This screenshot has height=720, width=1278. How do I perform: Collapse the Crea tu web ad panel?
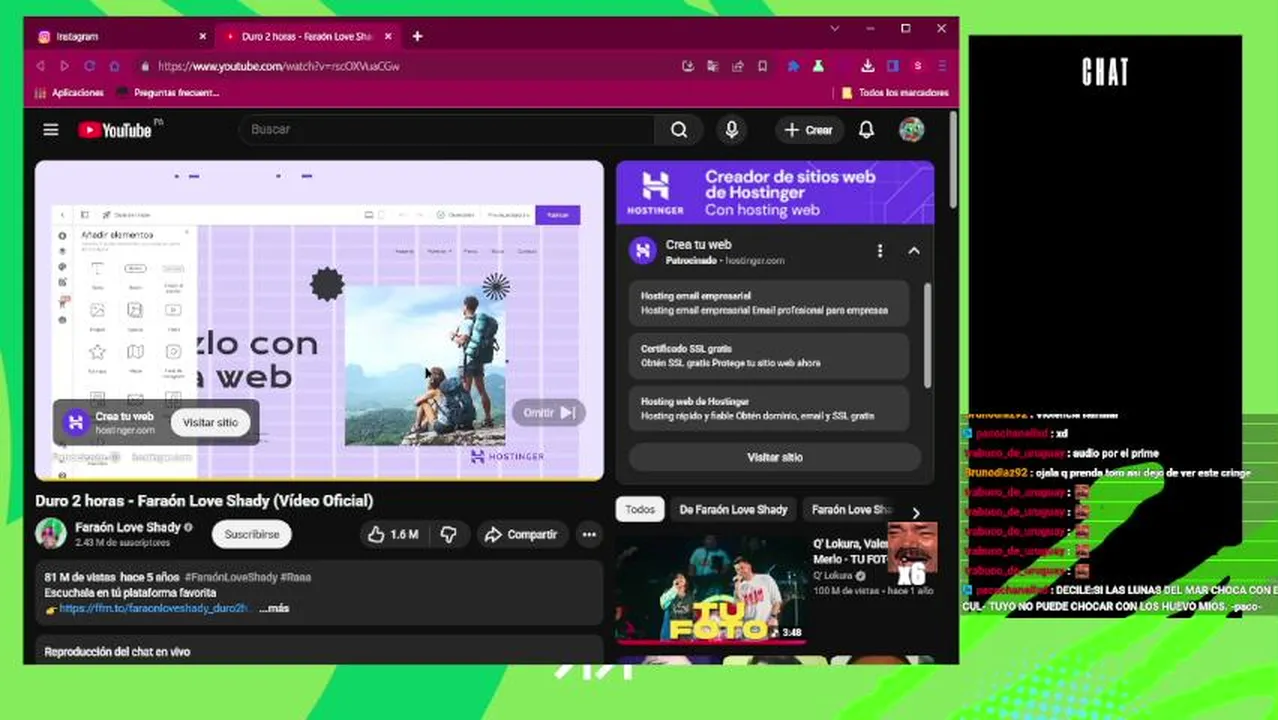coord(914,251)
